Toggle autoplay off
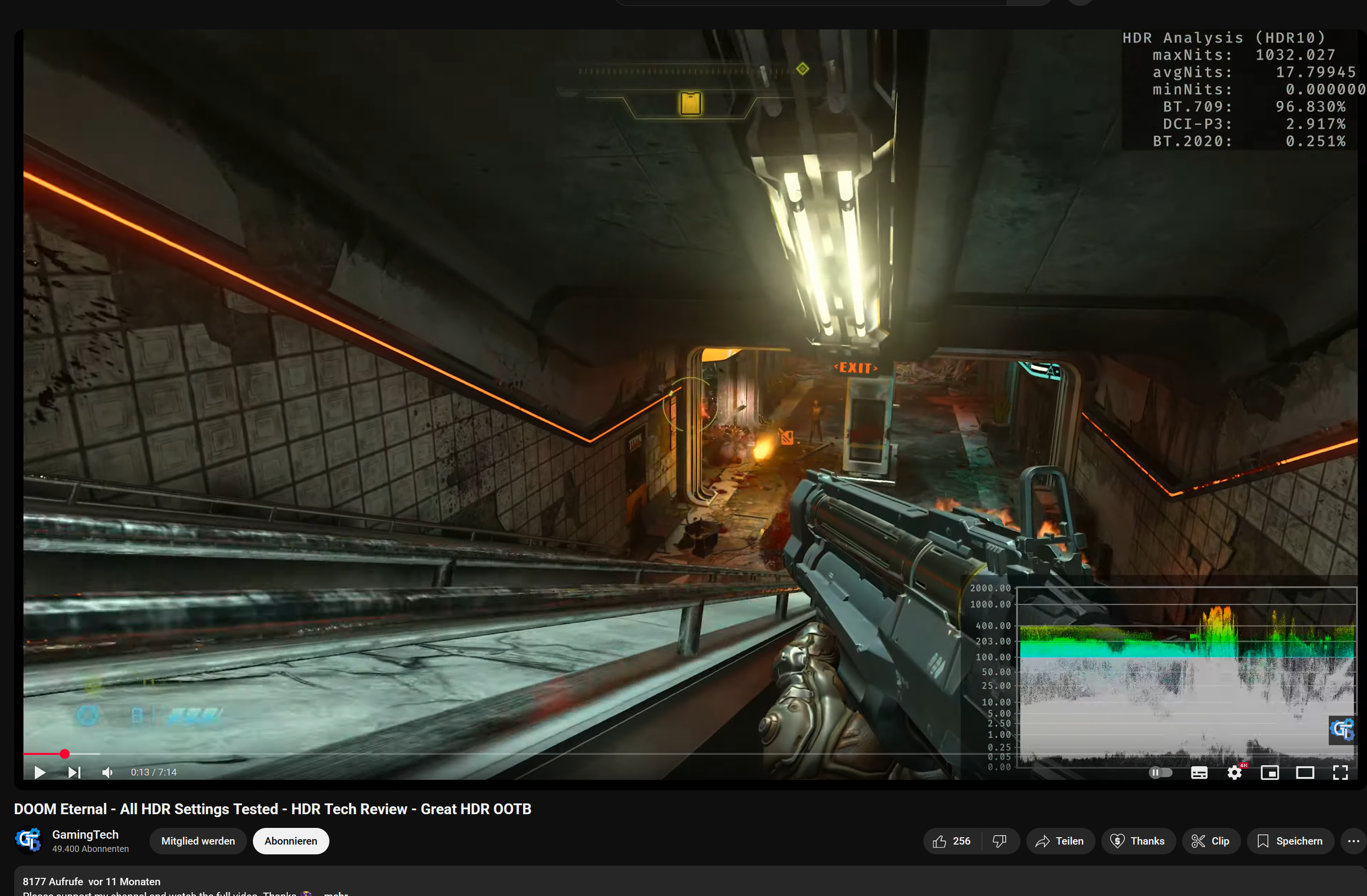 [x=1161, y=772]
